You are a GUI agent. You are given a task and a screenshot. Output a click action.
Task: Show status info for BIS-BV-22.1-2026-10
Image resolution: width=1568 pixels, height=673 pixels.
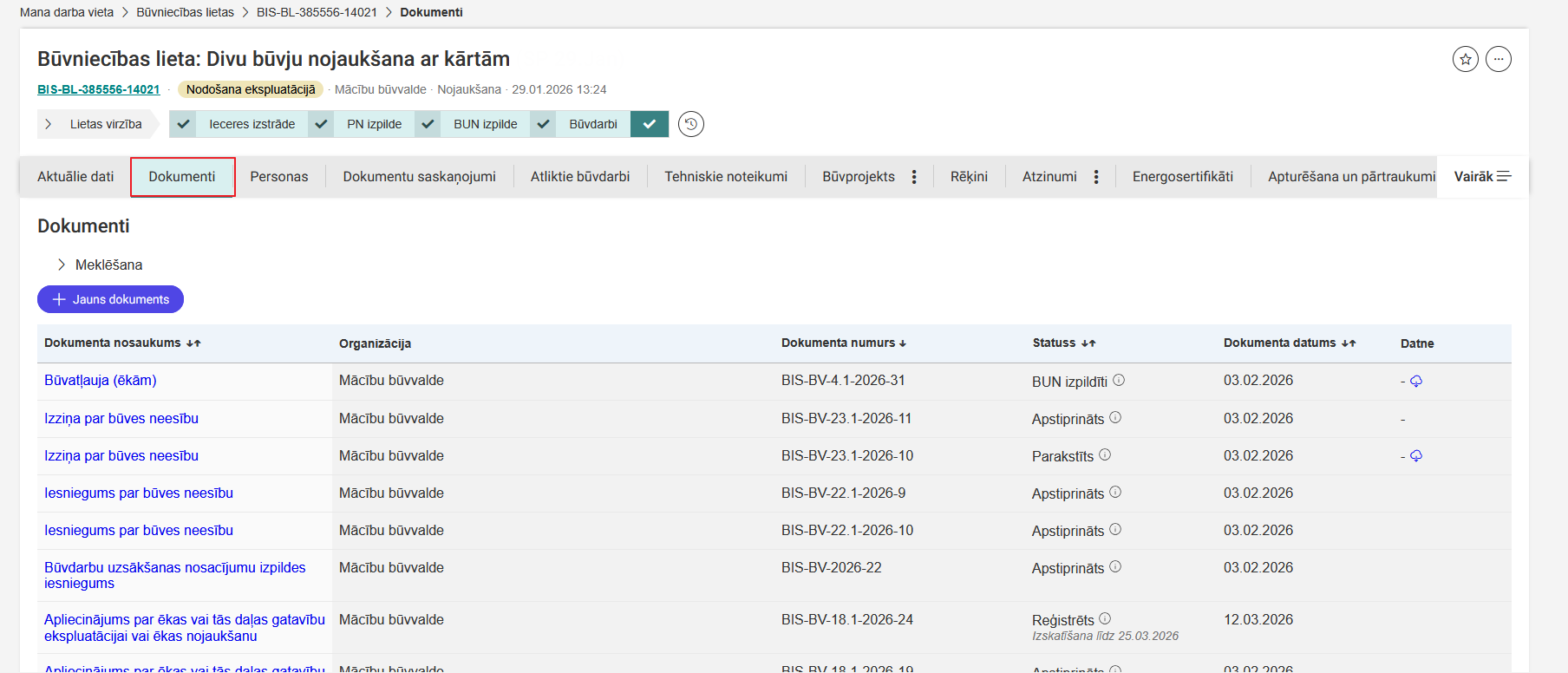(x=1115, y=529)
